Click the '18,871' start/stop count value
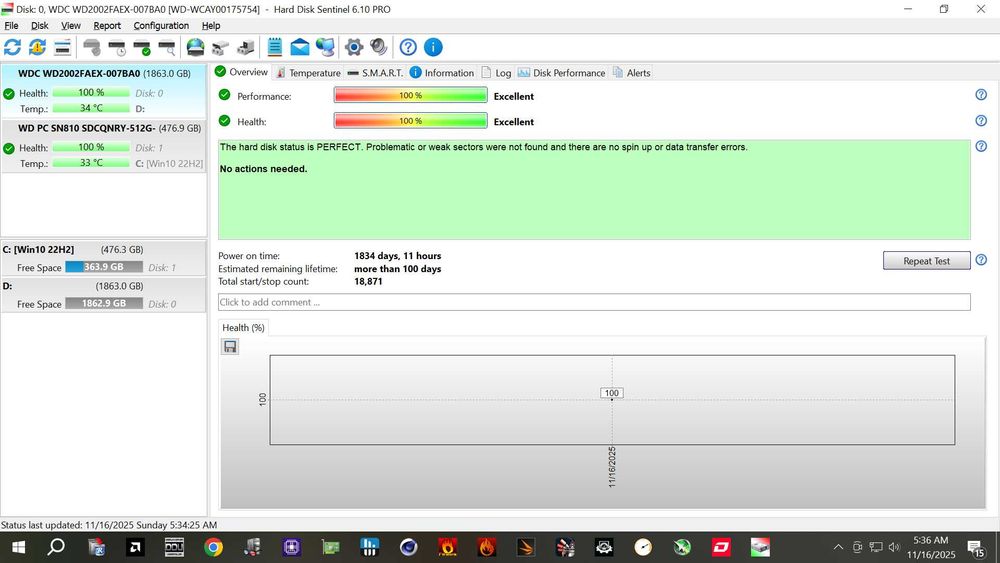Screen dimensions: 1000x563 368,281
